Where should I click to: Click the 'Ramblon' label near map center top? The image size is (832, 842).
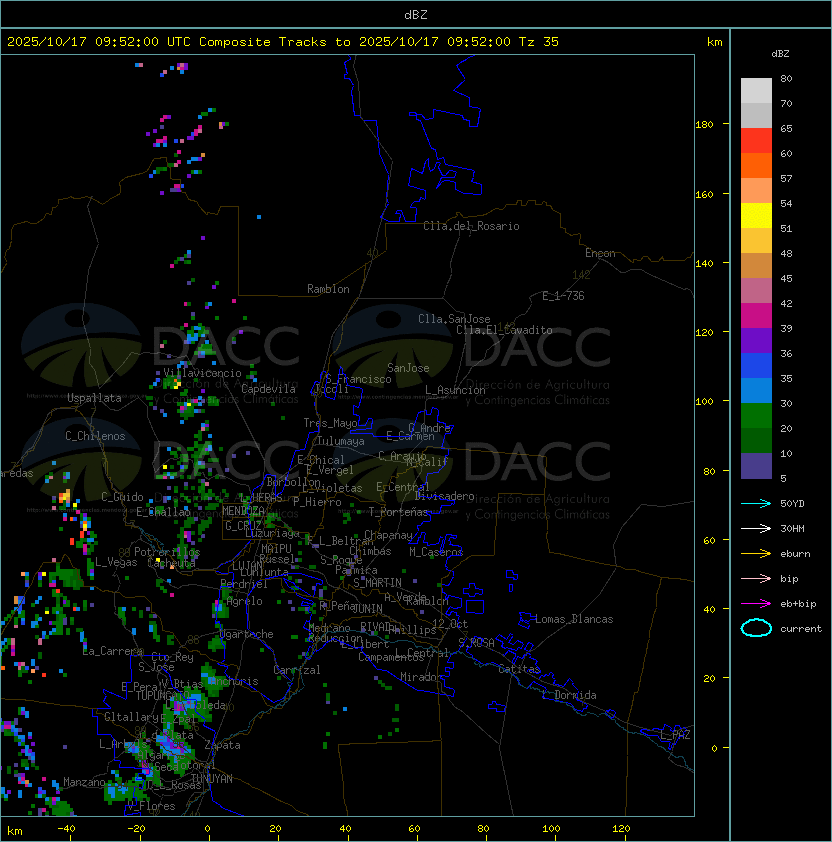(328, 289)
